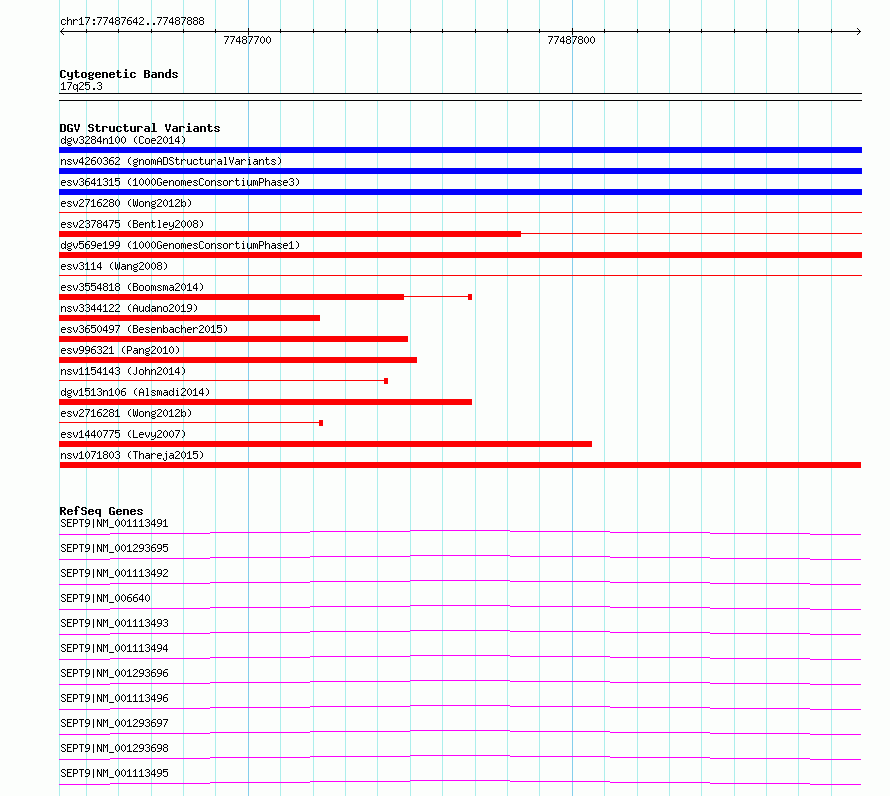The height and width of the screenshot is (796, 890).
Task: Click SEPT9|NM_001293696 transcript label
Action: pyautogui.click(x=114, y=673)
